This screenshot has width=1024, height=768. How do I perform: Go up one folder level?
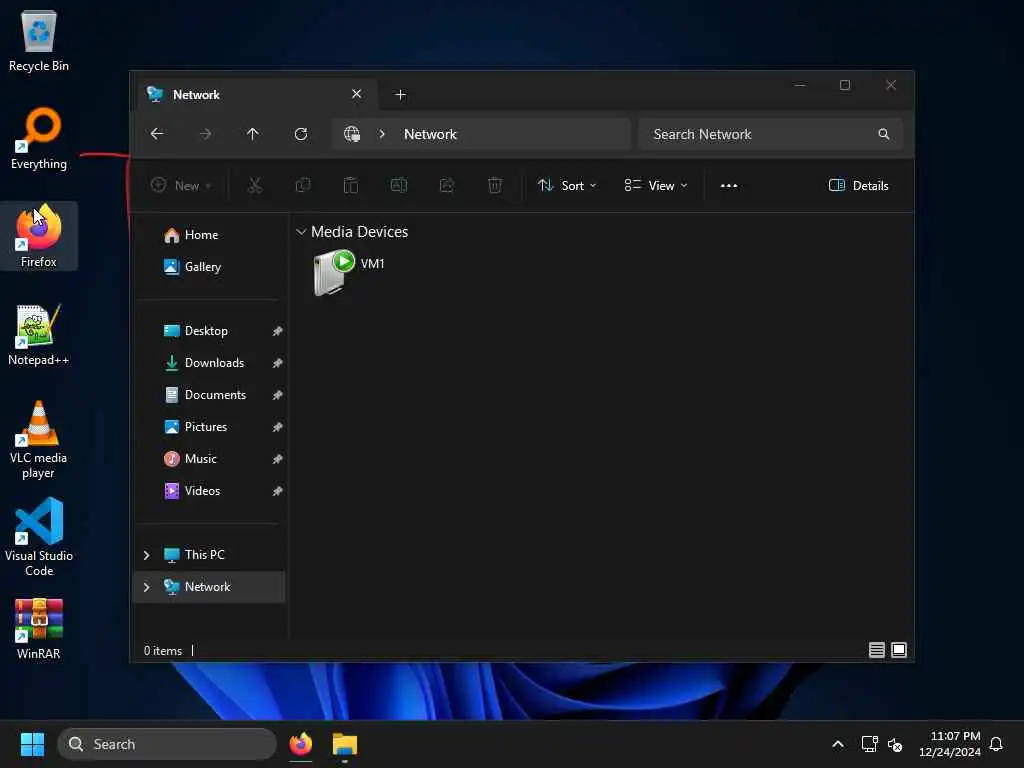pos(253,134)
